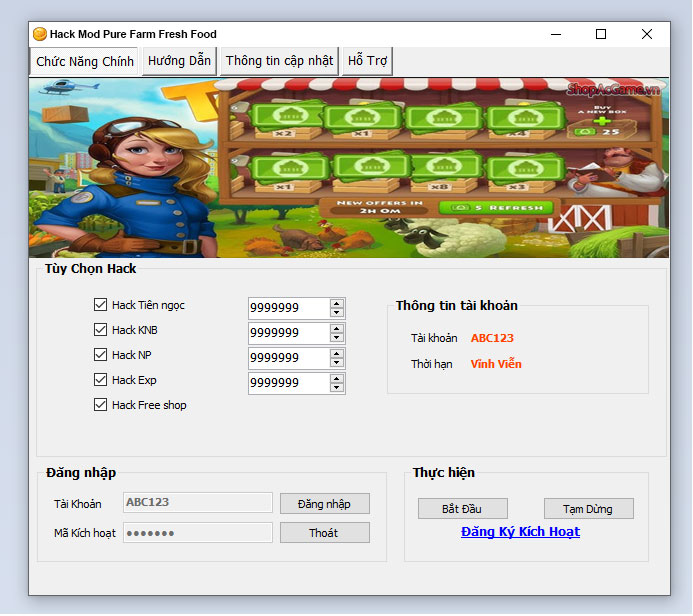Image resolution: width=693 pixels, height=616 pixels.
Task: Toggle the Hack Tiên ngọc checkbox
Action: (100, 305)
